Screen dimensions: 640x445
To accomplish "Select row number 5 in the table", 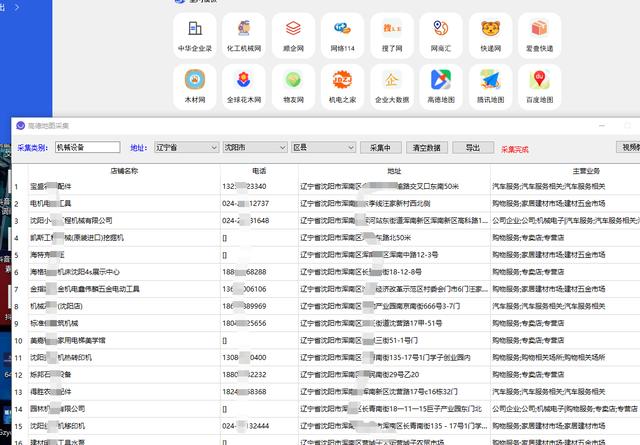I will (16, 255).
